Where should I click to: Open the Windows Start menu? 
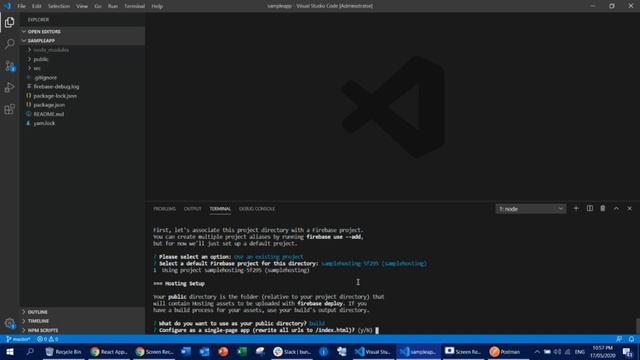click(x=9, y=352)
